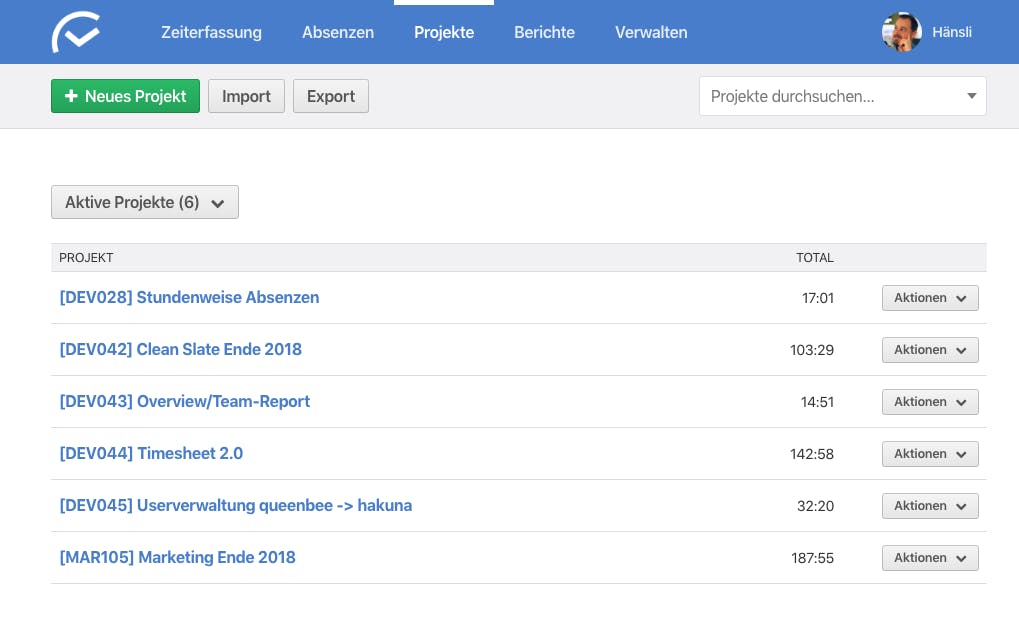This screenshot has height=637, width=1019.
Task: Click the Export button
Action: (331, 96)
